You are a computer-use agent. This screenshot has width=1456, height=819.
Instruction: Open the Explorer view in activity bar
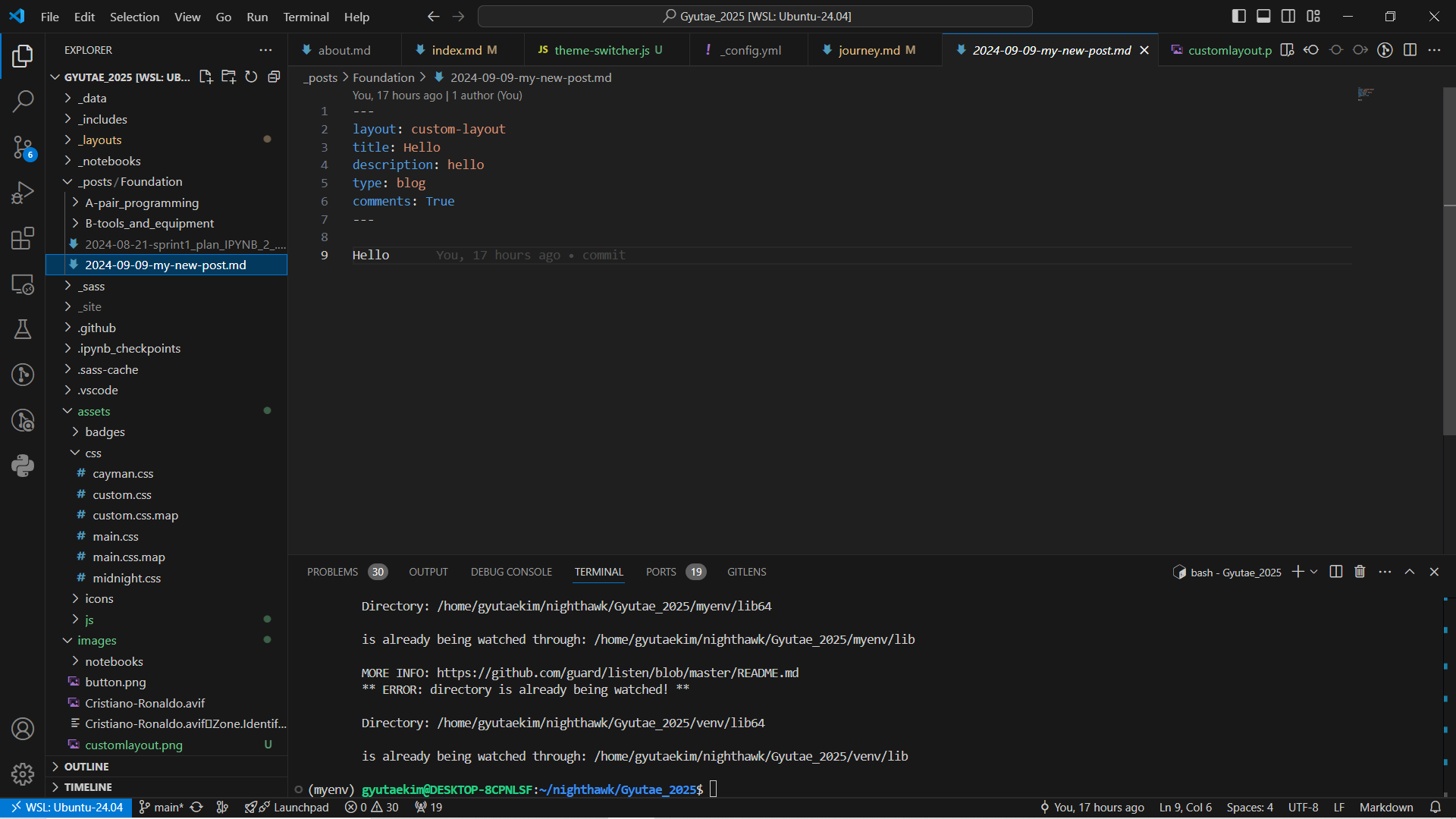[23, 55]
